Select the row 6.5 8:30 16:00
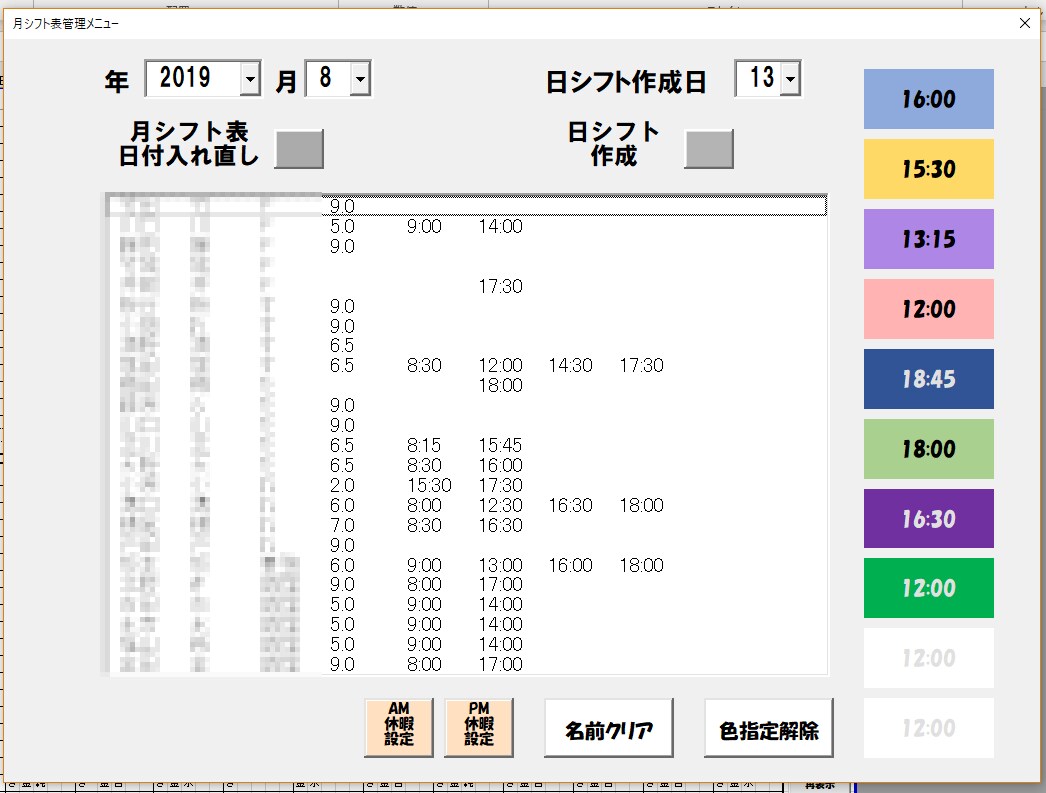 (x=467, y=466)
